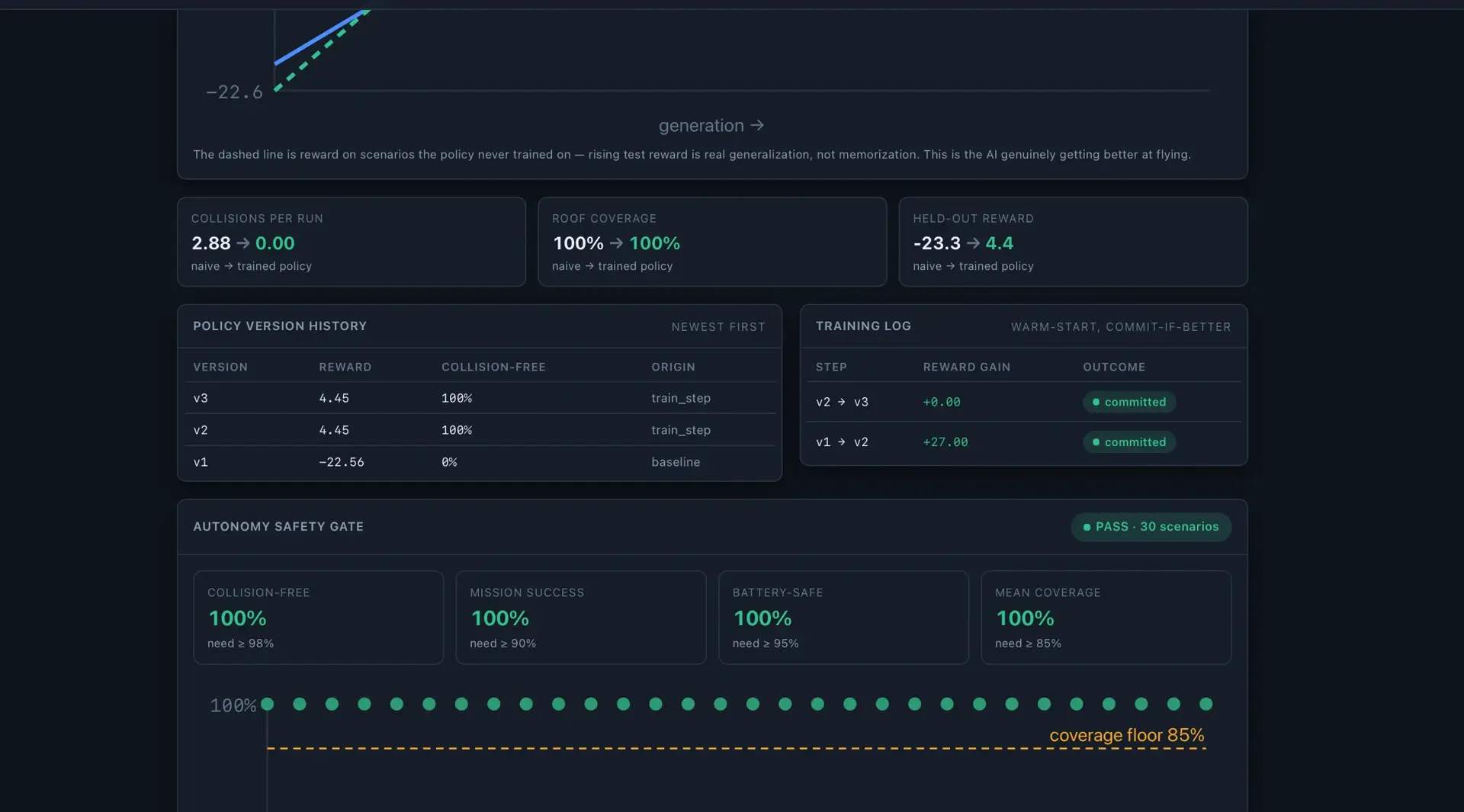Click the need ≥ 95% threshold text
This screenshot has width=1464, height=812.
766,644
